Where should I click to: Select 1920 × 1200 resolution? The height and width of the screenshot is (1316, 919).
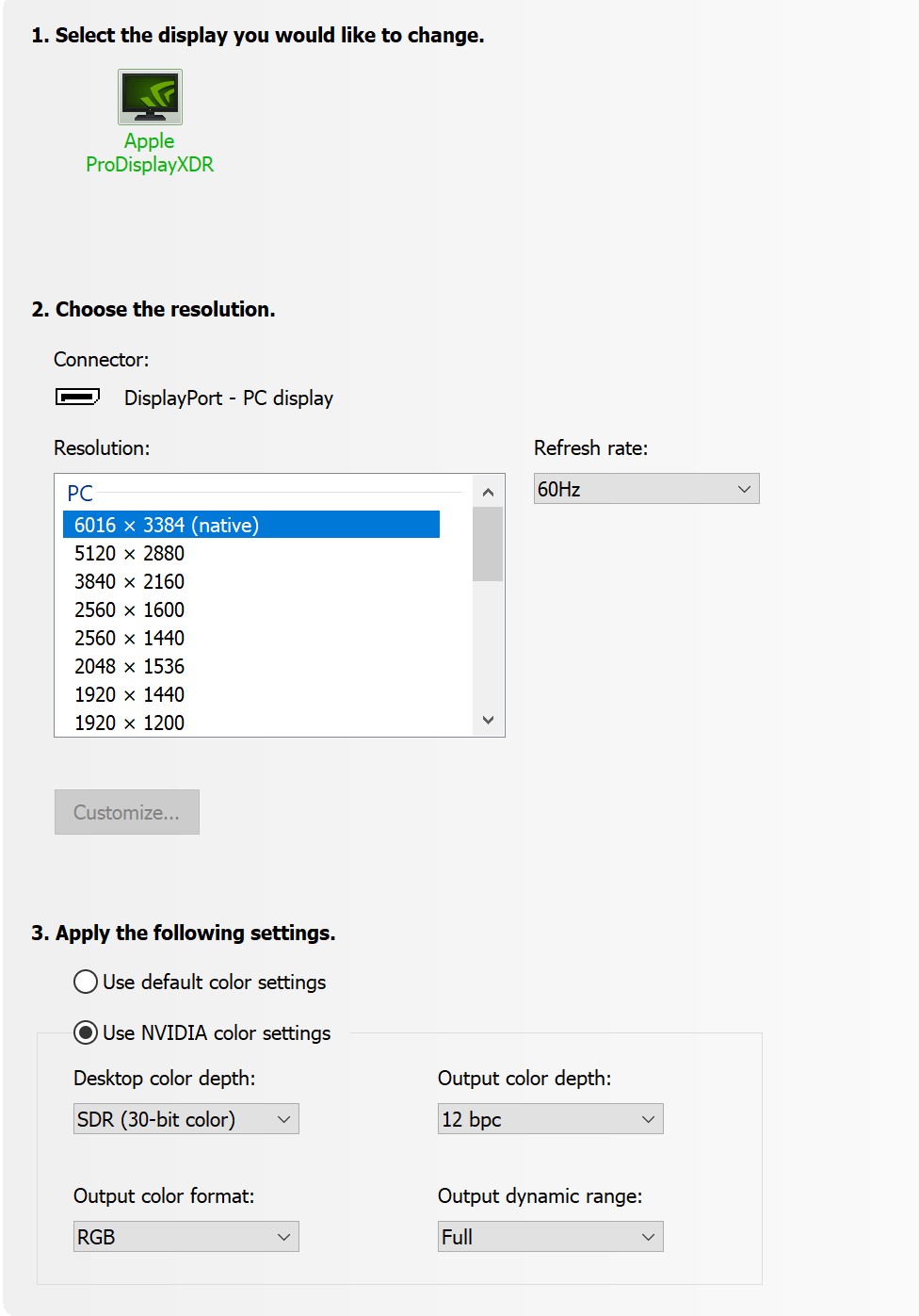point(130,723)
